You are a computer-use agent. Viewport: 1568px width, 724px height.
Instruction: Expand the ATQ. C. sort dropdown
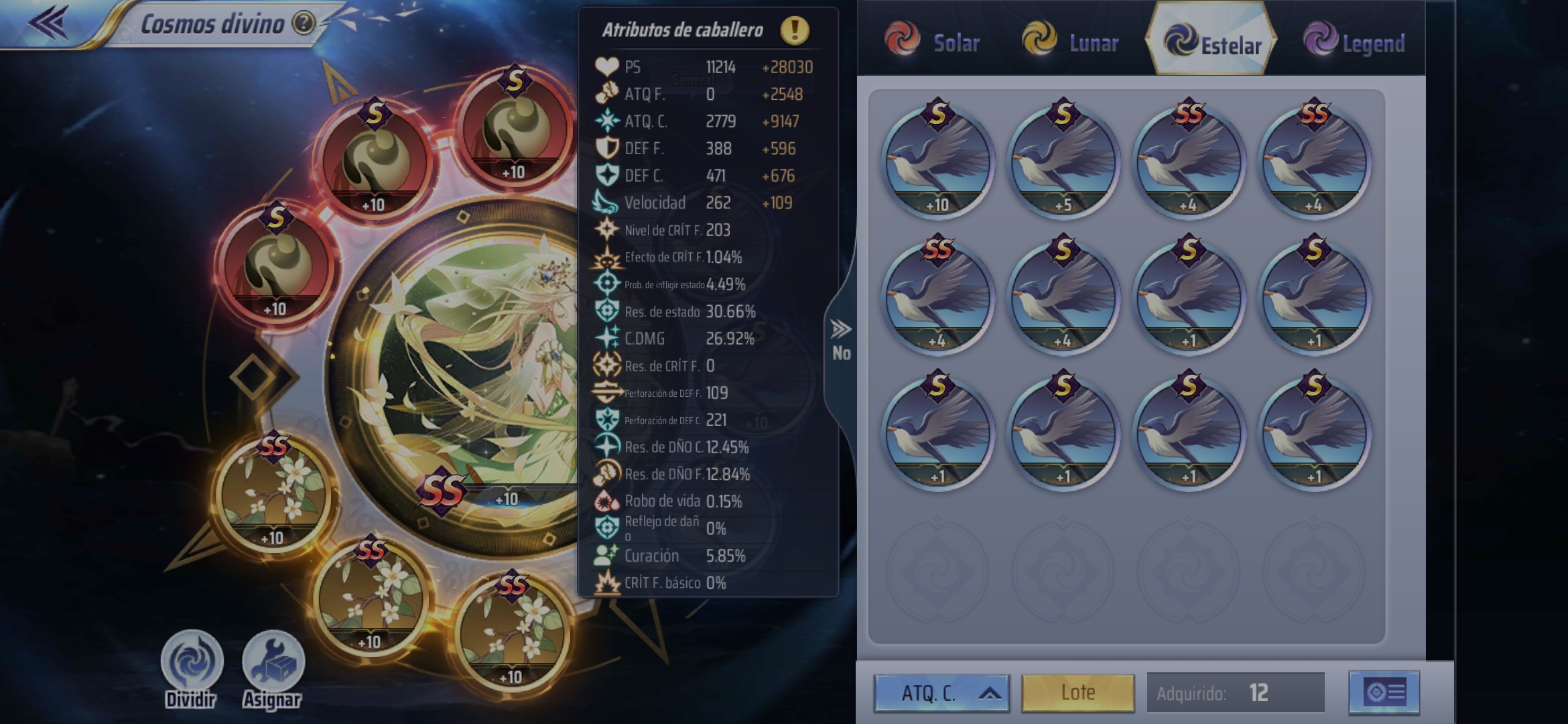coord(941,692)
